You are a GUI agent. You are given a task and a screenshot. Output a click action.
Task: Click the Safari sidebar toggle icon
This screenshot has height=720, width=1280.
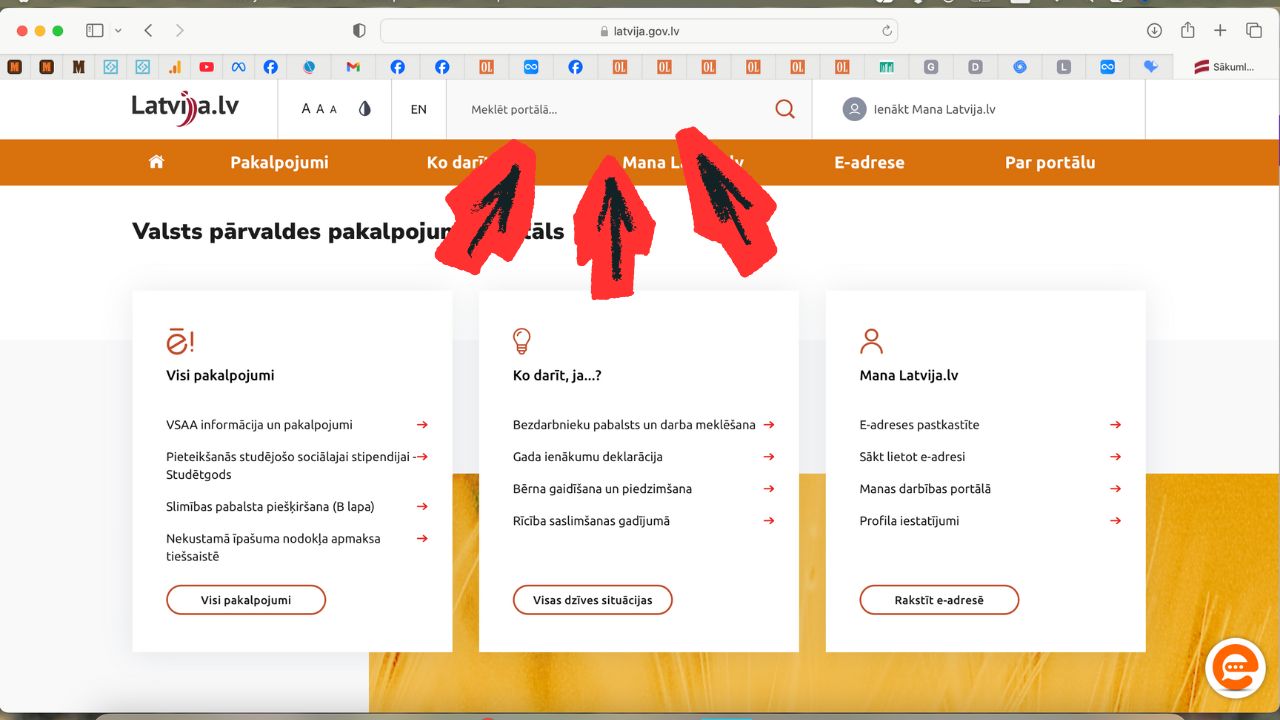[x=95, y=31]
